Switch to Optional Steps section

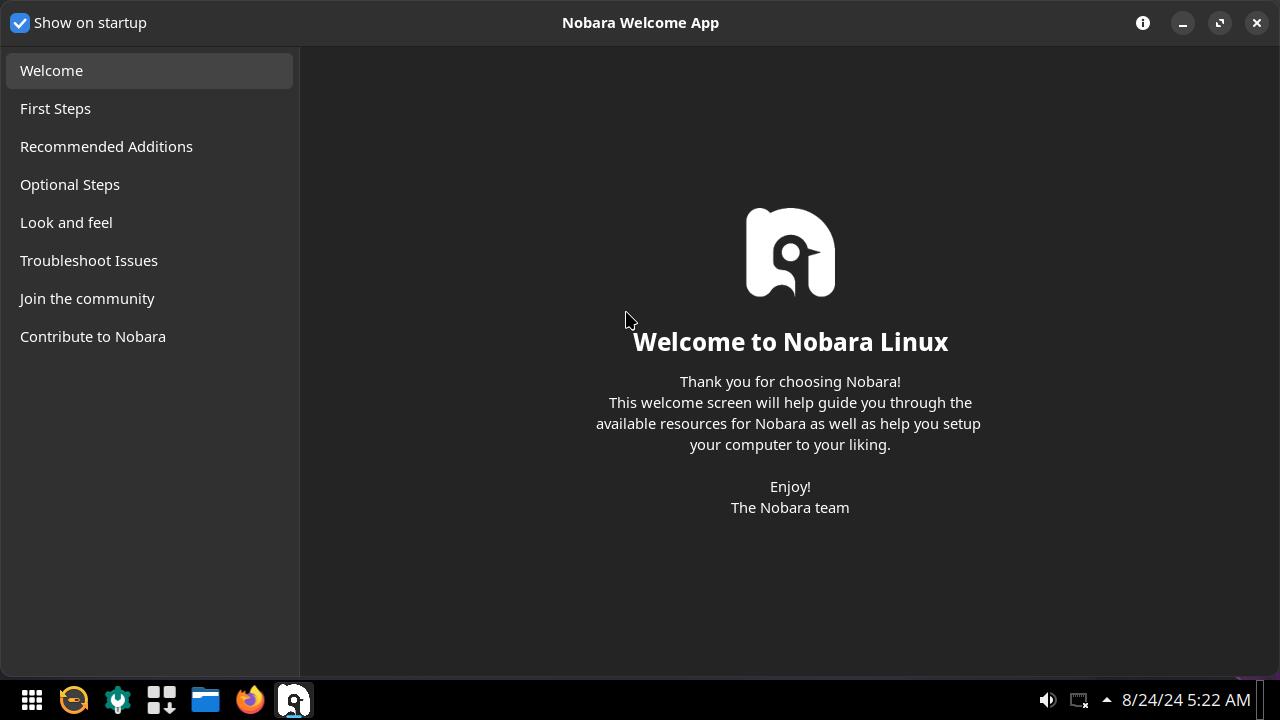tap(149, 185)
